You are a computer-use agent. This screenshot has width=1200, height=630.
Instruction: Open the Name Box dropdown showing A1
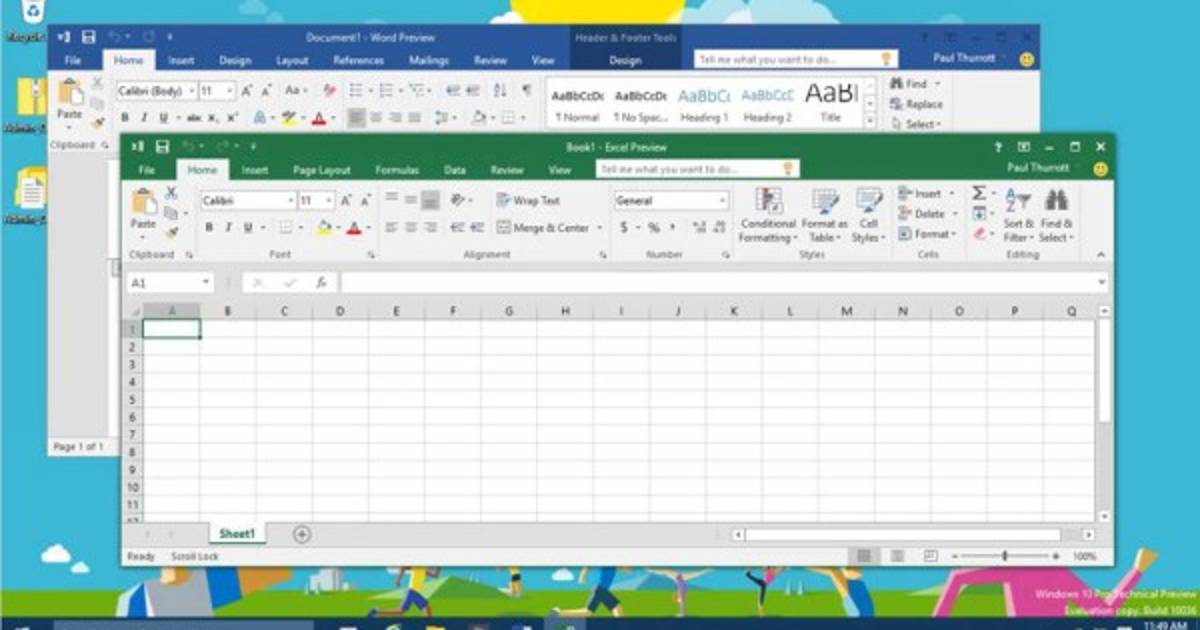coord(206,283)
